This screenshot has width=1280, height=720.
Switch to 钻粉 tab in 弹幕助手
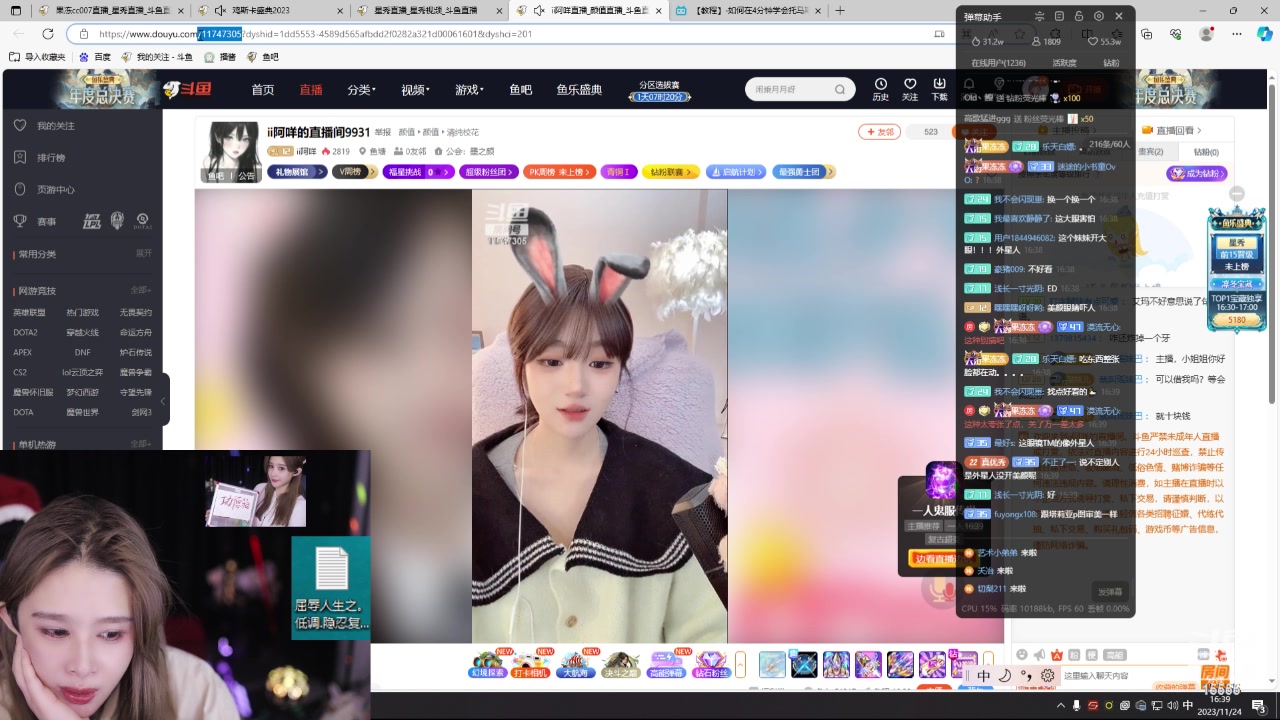(x=1111, y=63)
